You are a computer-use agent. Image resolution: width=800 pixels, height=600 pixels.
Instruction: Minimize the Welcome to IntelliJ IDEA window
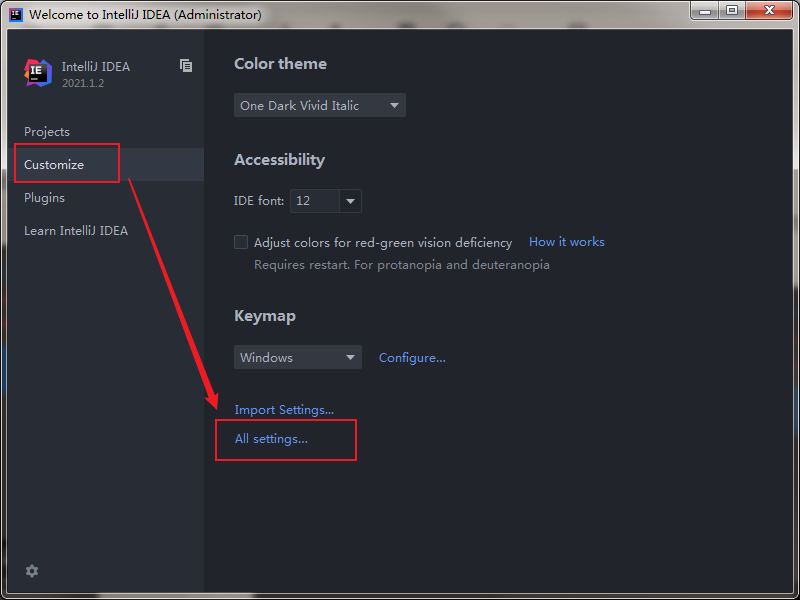pos(705,11)
